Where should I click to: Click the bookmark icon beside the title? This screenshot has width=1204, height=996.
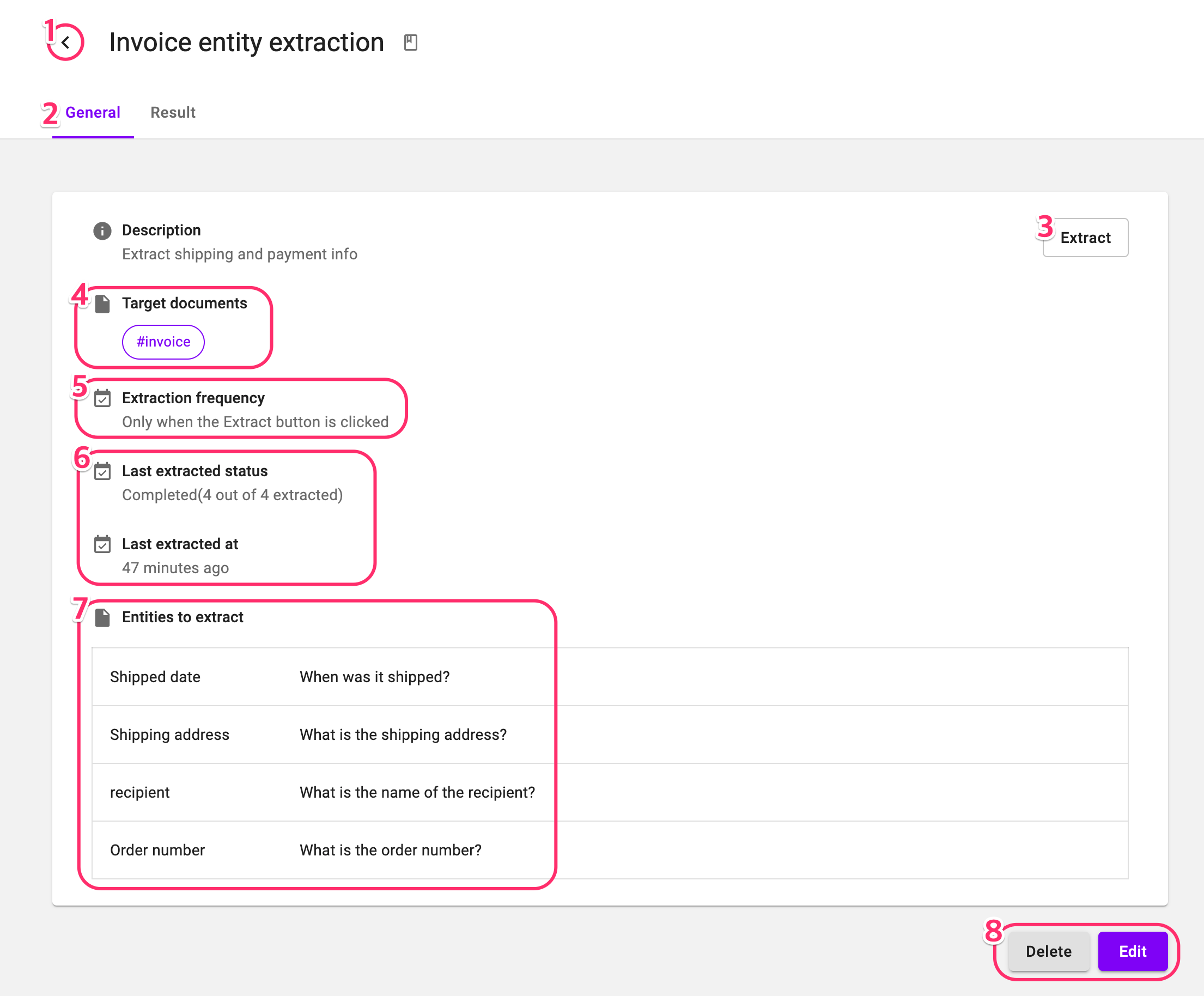411,42
